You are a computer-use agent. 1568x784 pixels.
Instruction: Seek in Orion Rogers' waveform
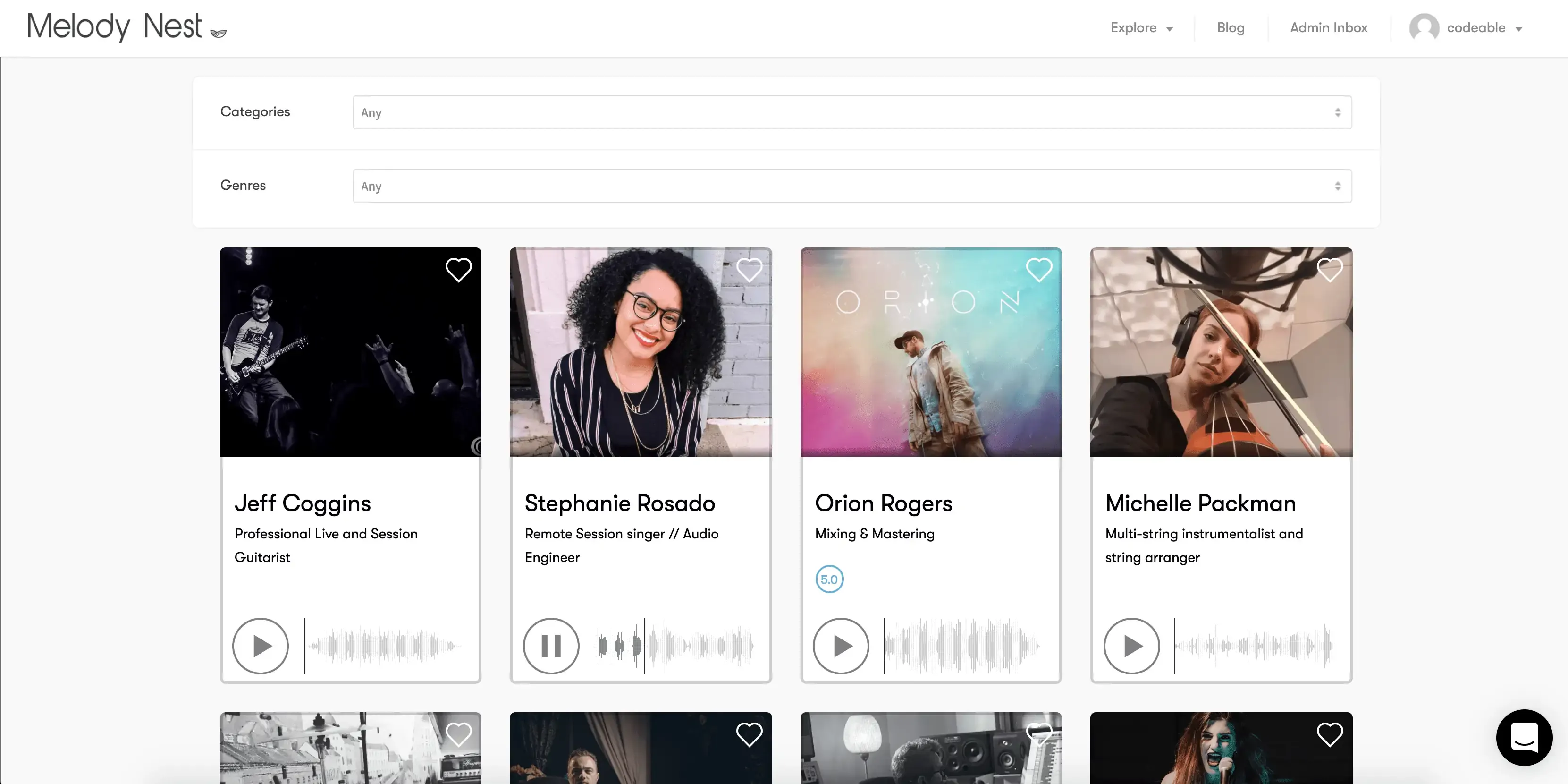click(962, 646)
